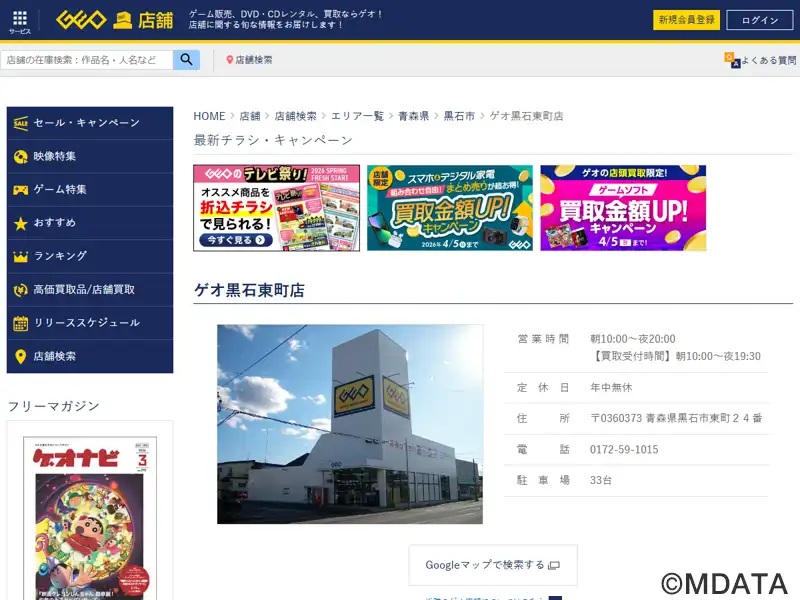The width and height of the screenshot is (800, 600).
Task: Open FAQ icon よくある質問
Action: [732, 60]
